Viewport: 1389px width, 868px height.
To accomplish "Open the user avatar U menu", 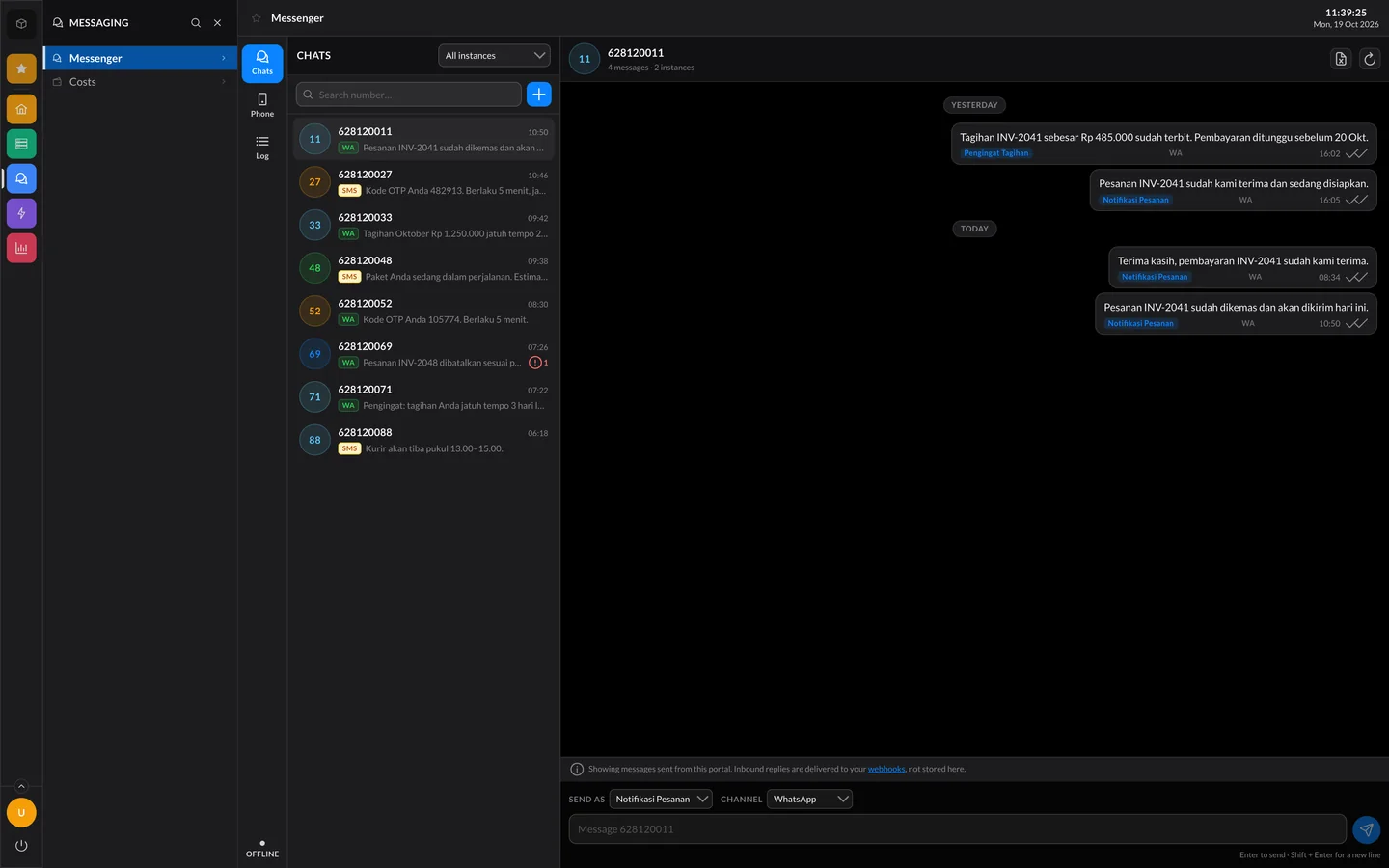I will pyautogui.click(x=21, y=813).
